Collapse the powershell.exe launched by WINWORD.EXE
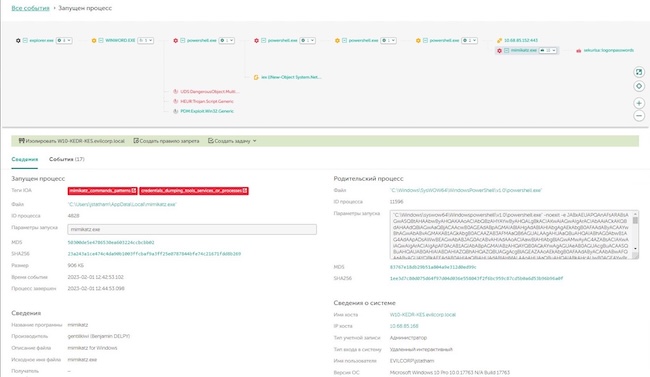The image size is (650, 377). 182,41
